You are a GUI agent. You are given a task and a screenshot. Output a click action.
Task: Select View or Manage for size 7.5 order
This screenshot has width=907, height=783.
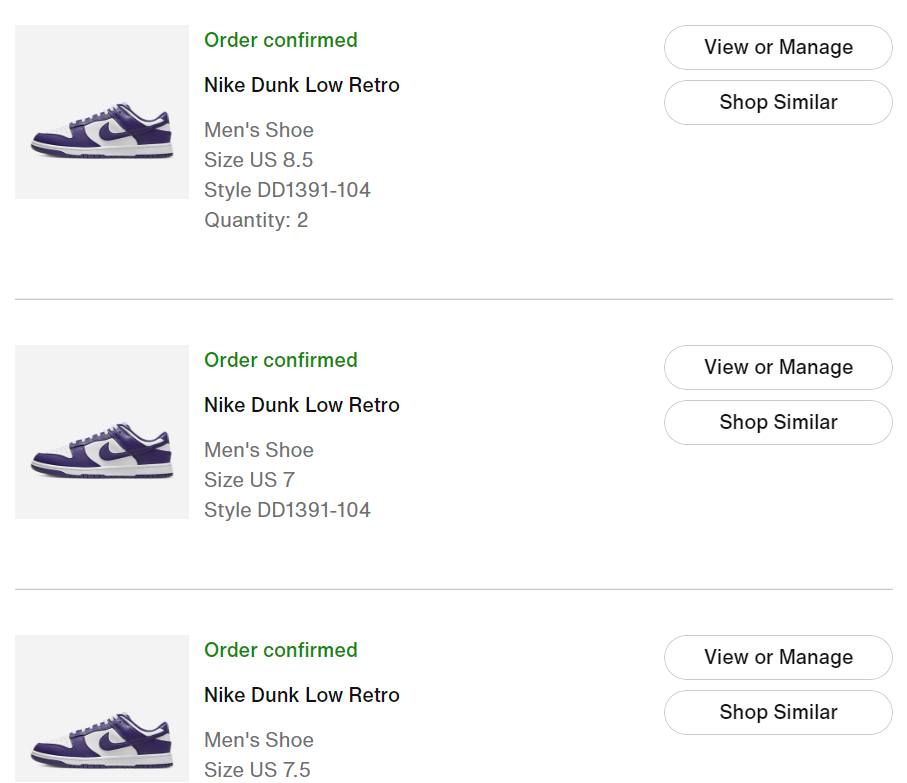click(x=778, y=657)
